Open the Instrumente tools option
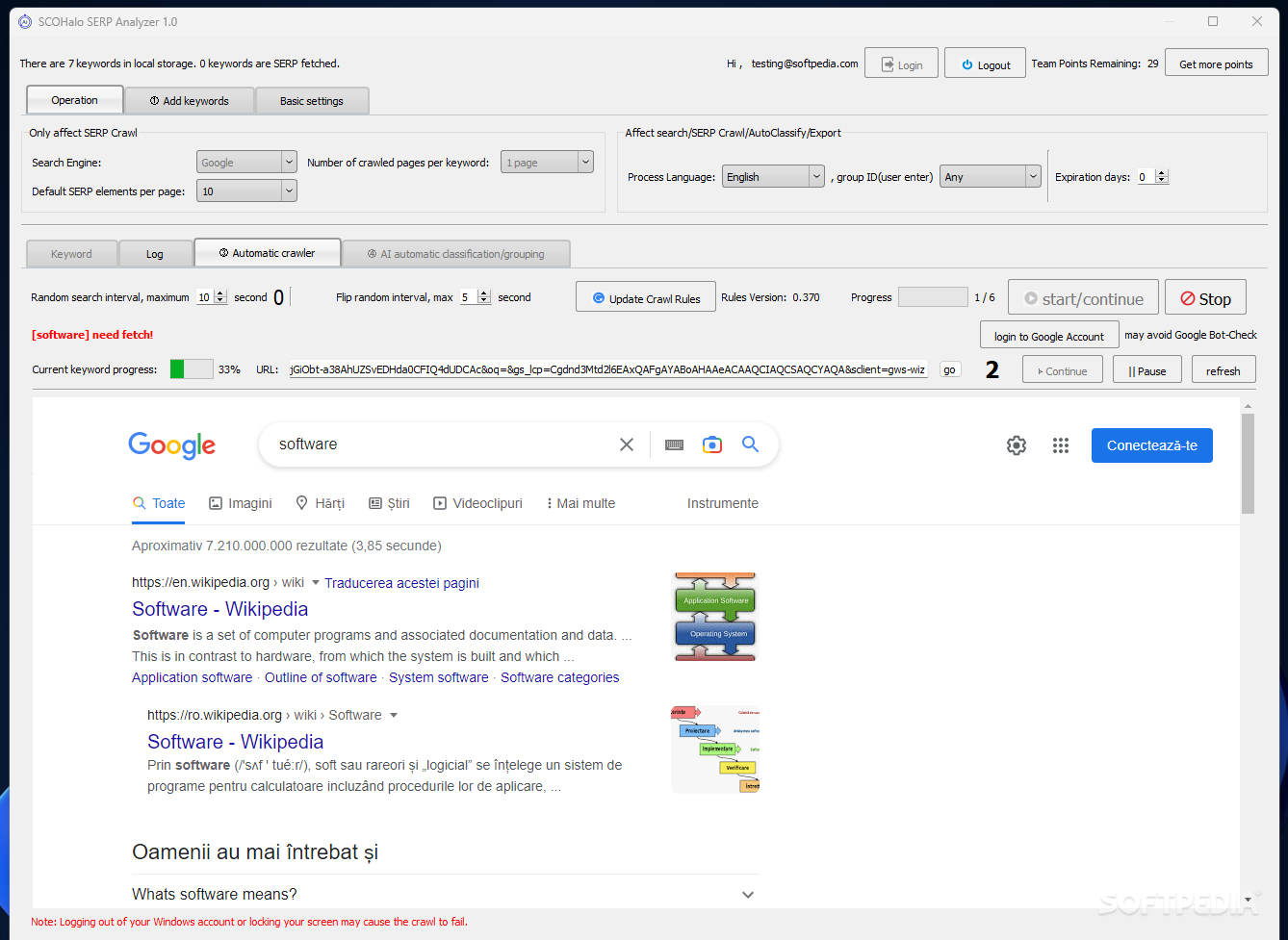This screenshot has width=1288, height=940. [x=723, y=503]
